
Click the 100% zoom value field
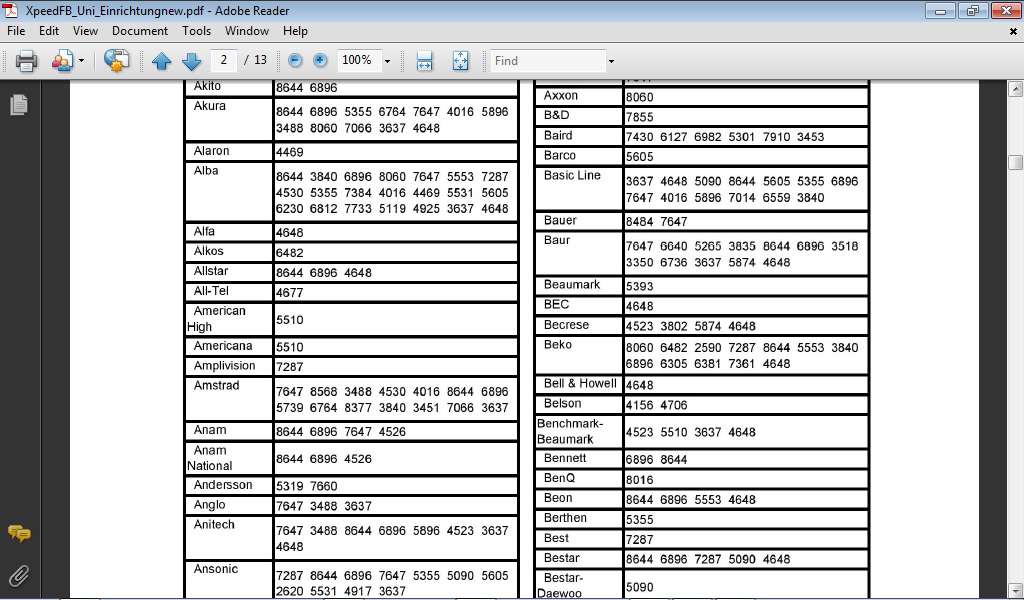(357, 60)
